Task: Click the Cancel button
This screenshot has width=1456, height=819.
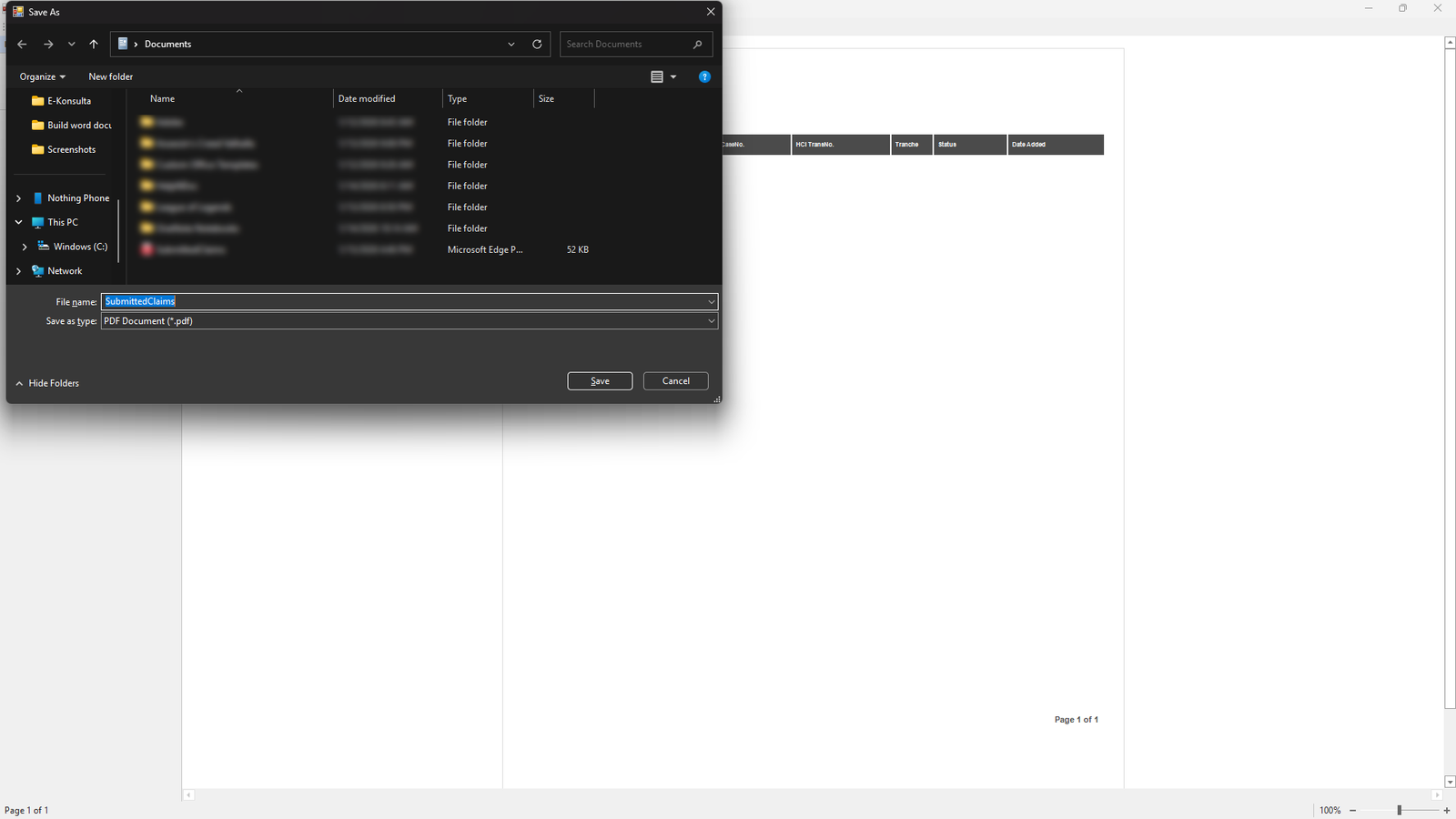Action: point(675,381)
